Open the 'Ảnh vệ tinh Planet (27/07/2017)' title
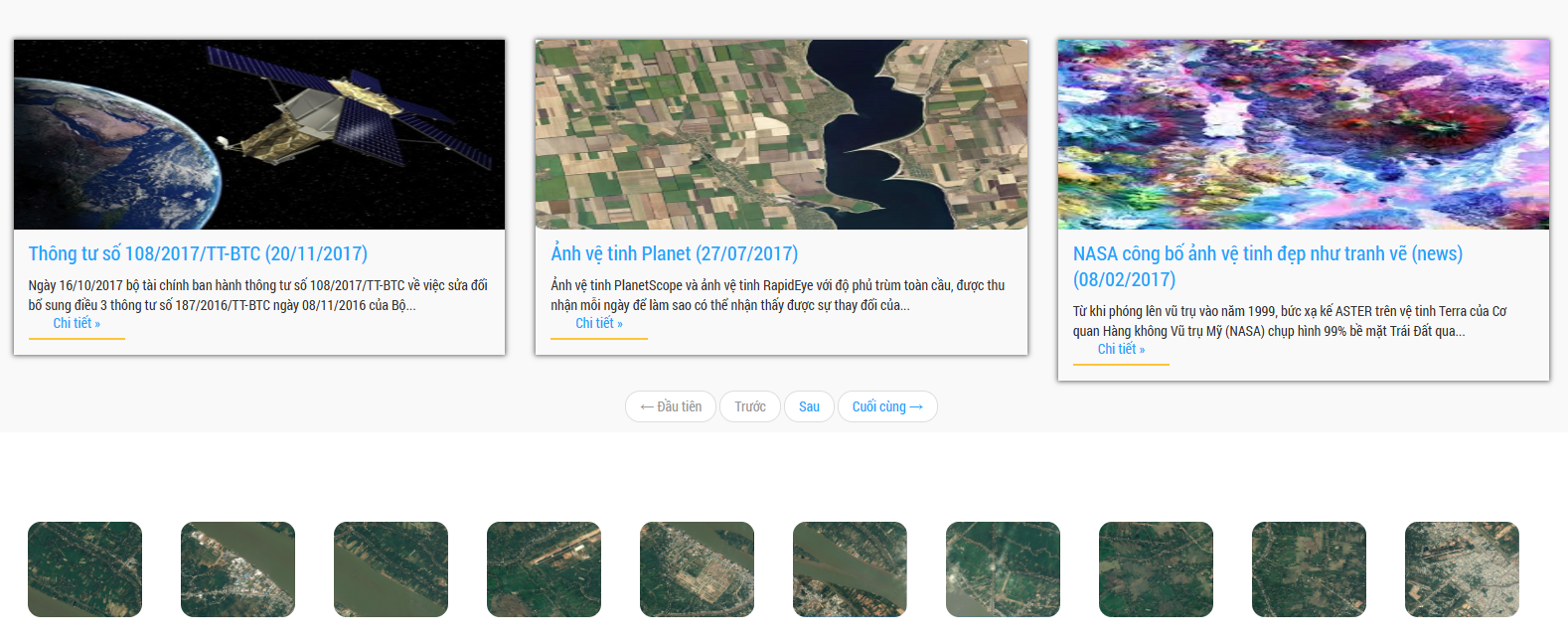 coord(675,253)
